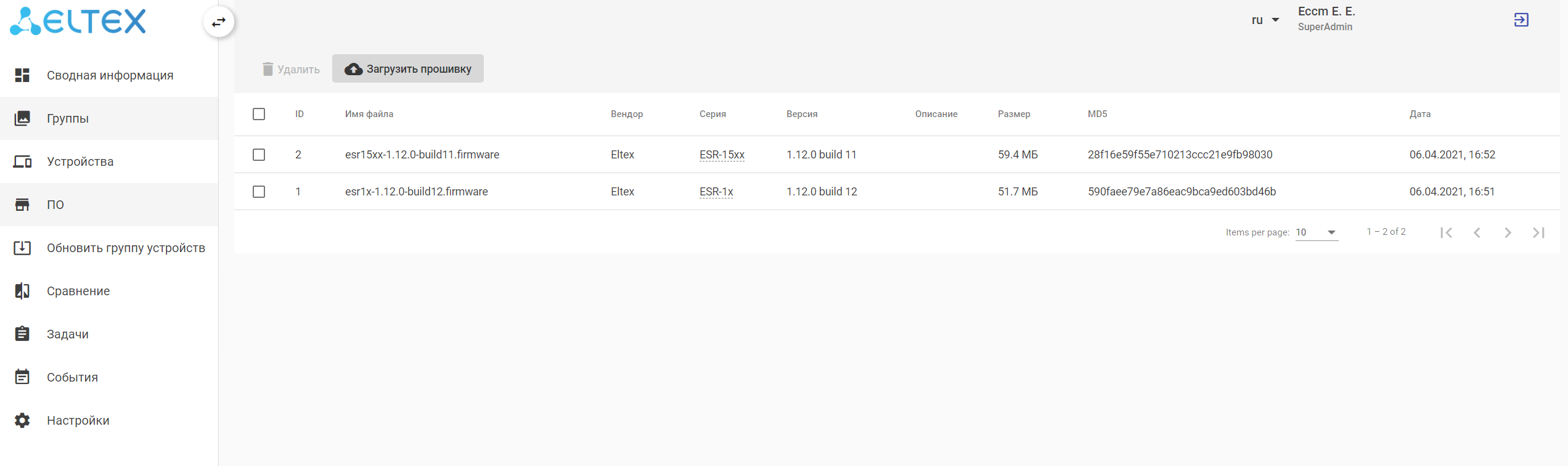1568x466 pixels.
Task: Collapse sidebar with the swap-arrows button
Action: [x=219, y=22]
